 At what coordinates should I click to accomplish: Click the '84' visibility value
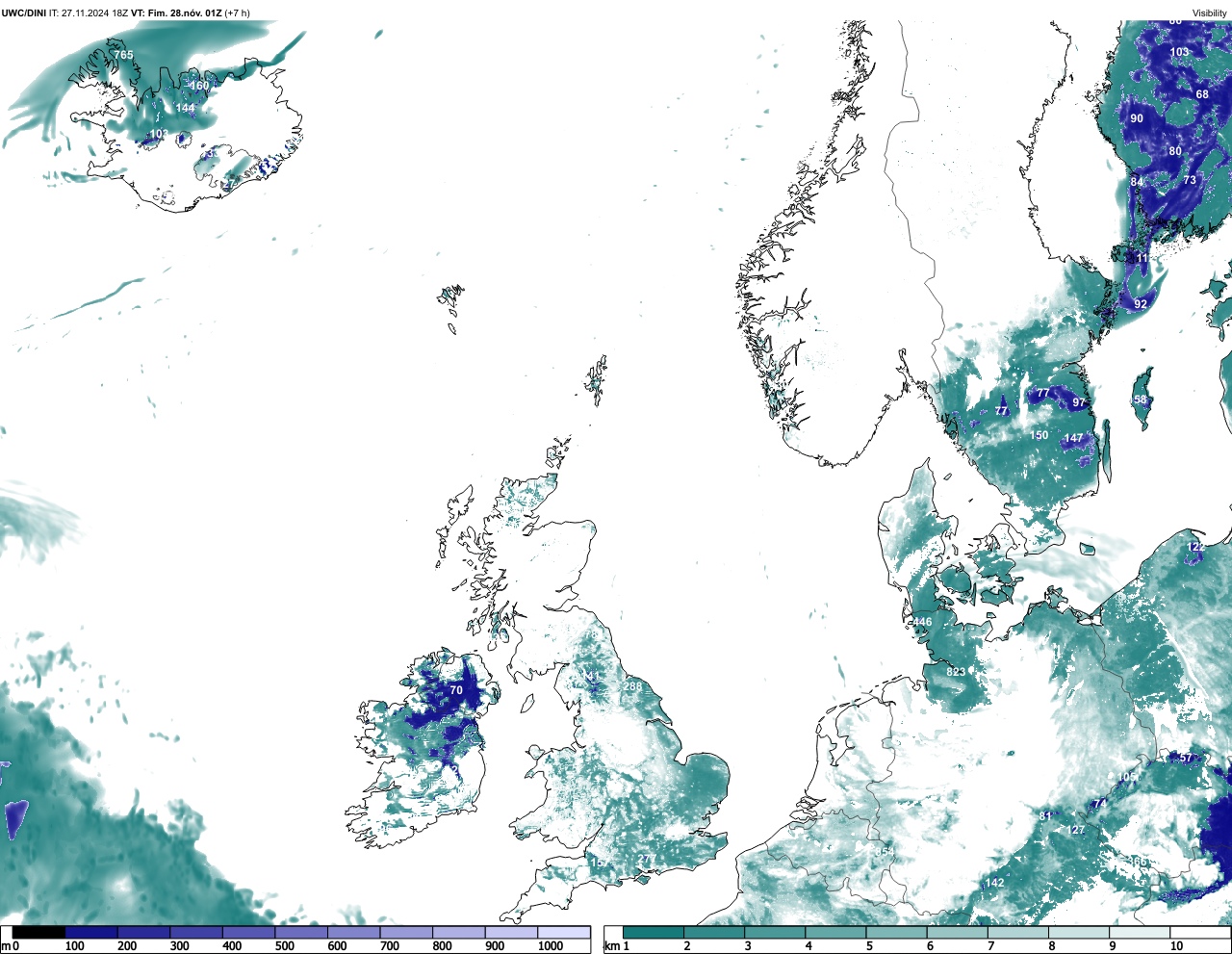[x=1137, y=182]
